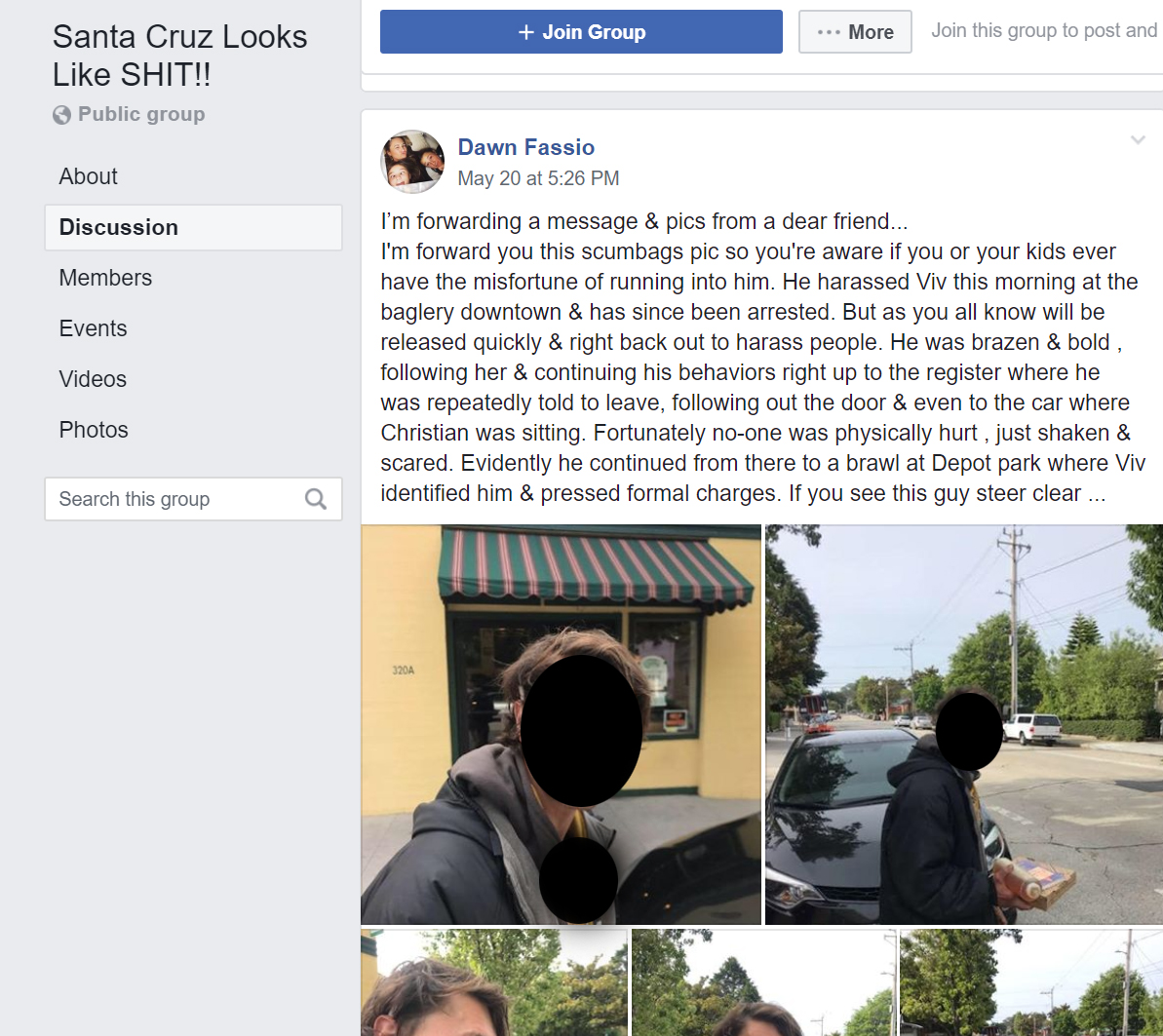Click the Join Group button
Screen dimensions: 1163x1036
(x=581, y=32)
